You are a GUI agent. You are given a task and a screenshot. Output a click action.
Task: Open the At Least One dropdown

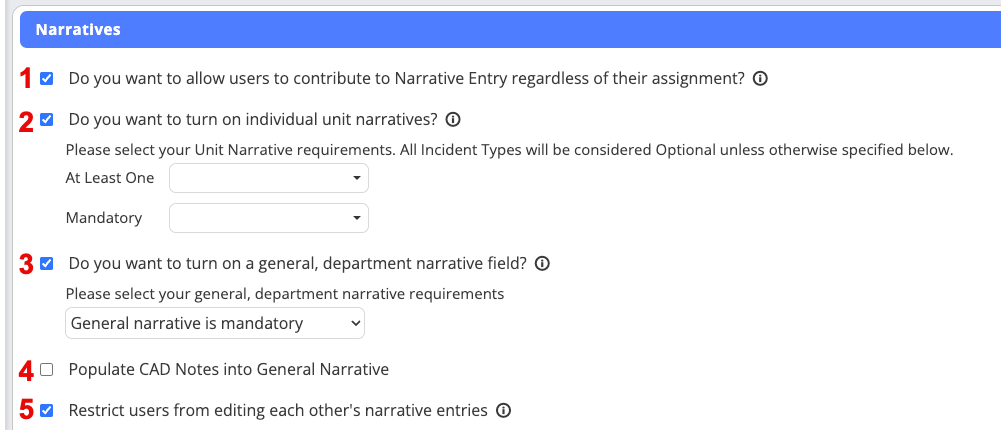pos(269,178)
